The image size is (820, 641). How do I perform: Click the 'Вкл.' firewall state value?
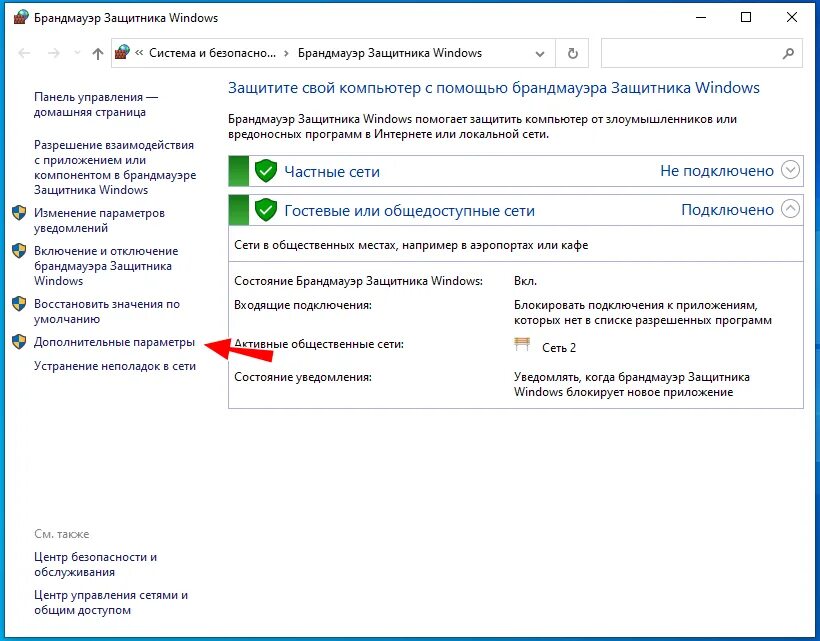pyautogui.click(x=525, y=281)
